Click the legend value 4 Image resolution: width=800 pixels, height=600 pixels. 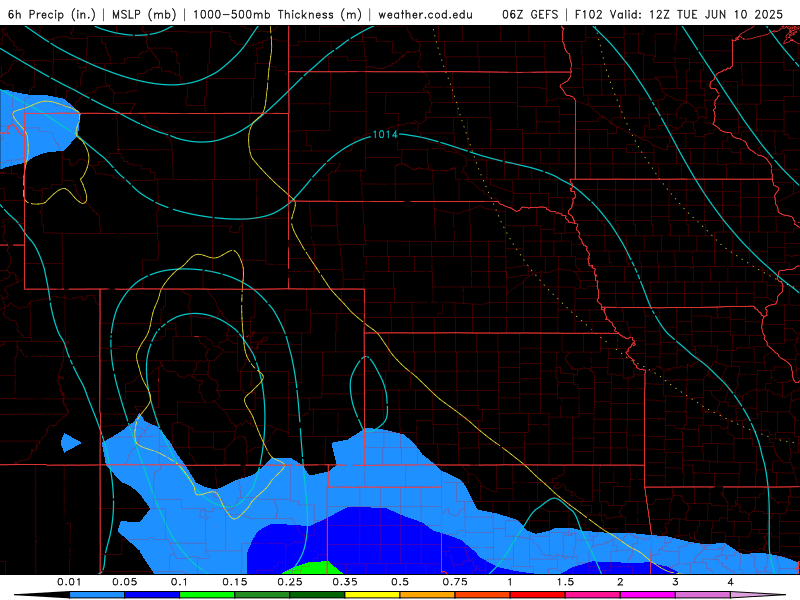[x=731, y=582]
